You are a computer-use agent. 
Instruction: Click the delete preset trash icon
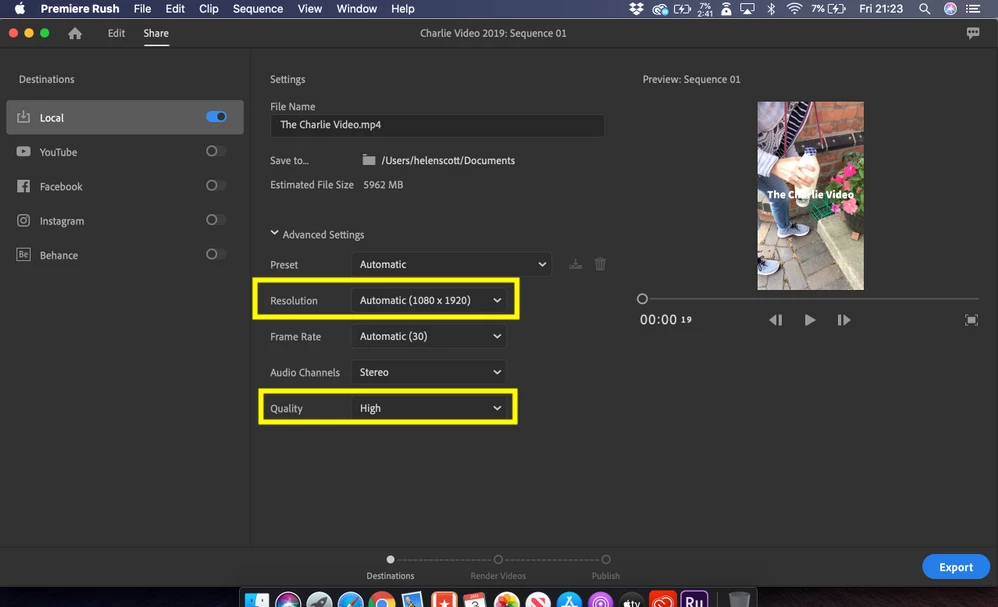point(600,263)
